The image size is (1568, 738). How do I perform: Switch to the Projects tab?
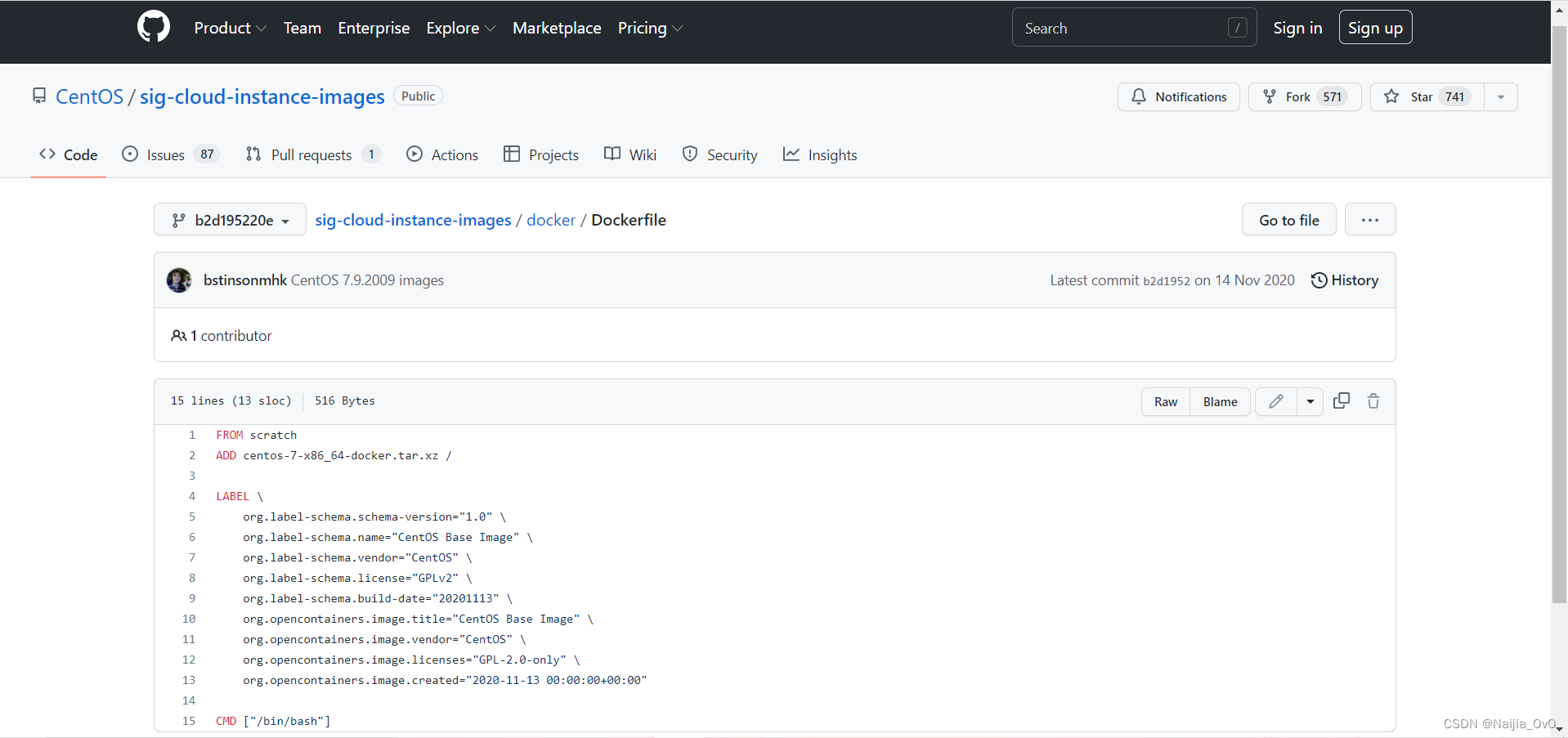[x=541, y=154]
